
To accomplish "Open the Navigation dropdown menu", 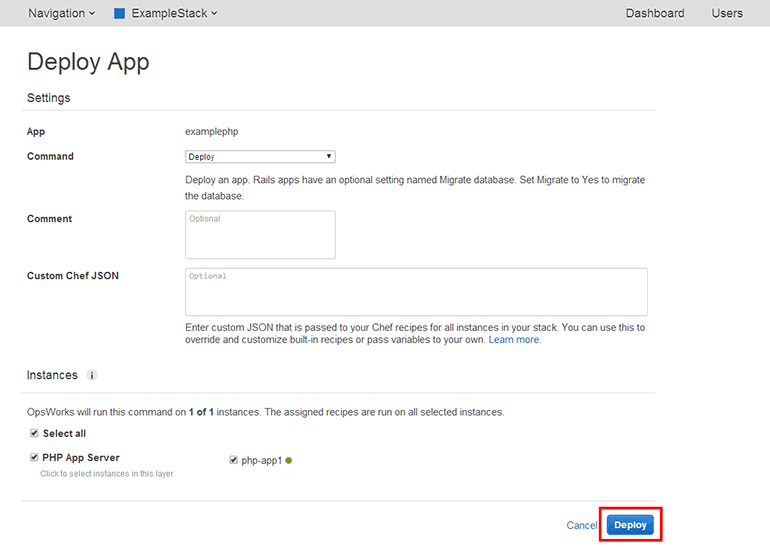I will coord(61,13).
